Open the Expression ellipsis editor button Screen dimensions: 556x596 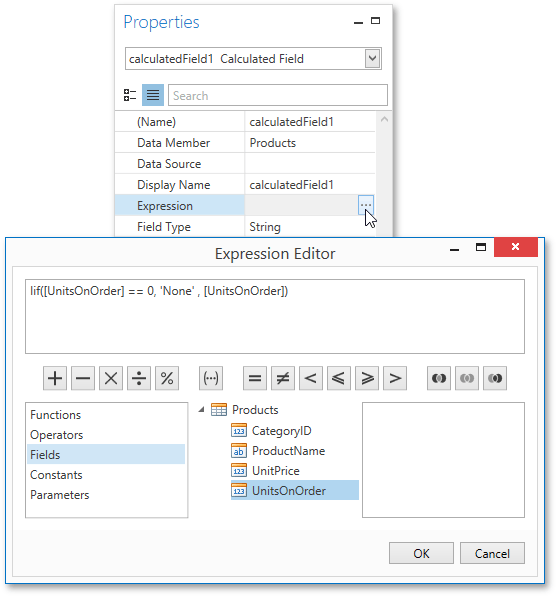[x=366, y=205]
